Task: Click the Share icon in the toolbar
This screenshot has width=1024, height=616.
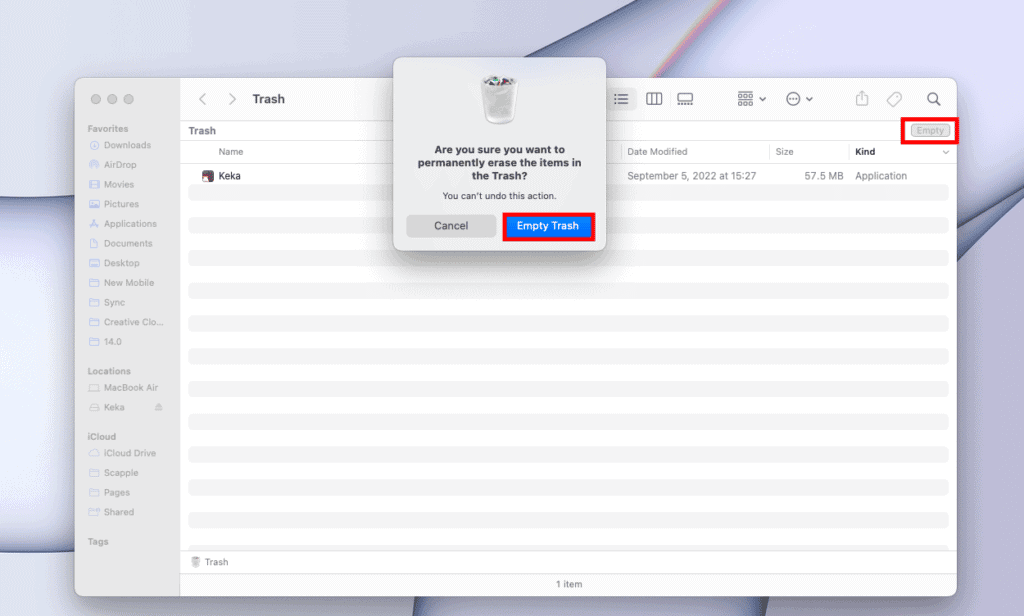Action: [861, 99]
